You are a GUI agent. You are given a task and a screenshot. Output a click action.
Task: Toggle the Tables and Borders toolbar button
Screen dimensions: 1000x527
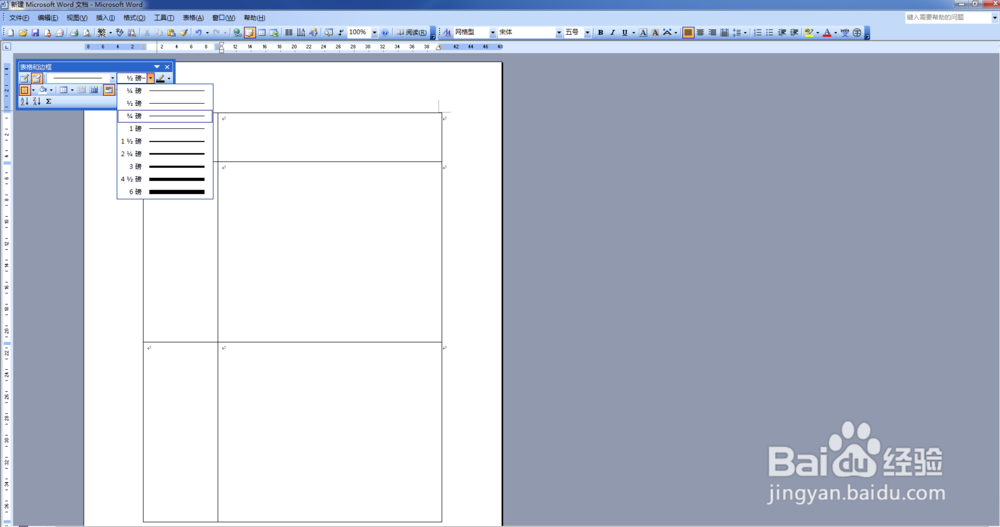(x=249, y=32)
